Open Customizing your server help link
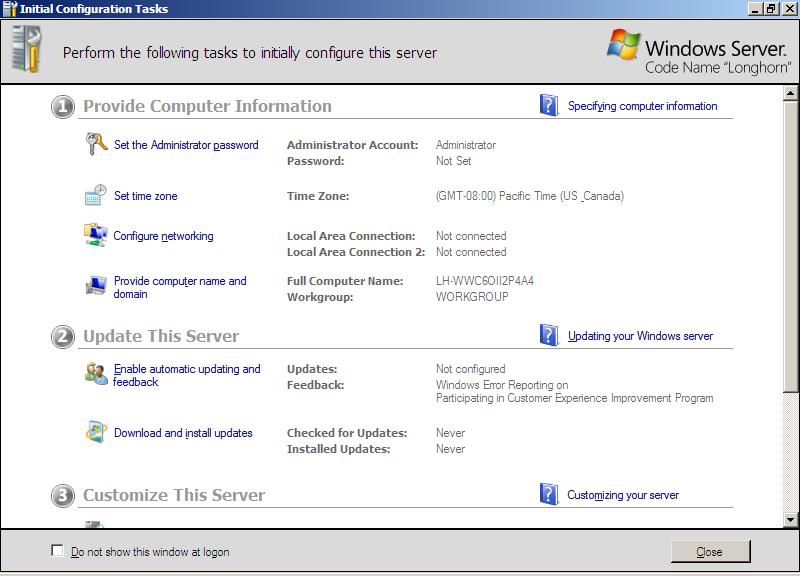The height and width of the screenshot is (576, 800). tap(623, 495)
